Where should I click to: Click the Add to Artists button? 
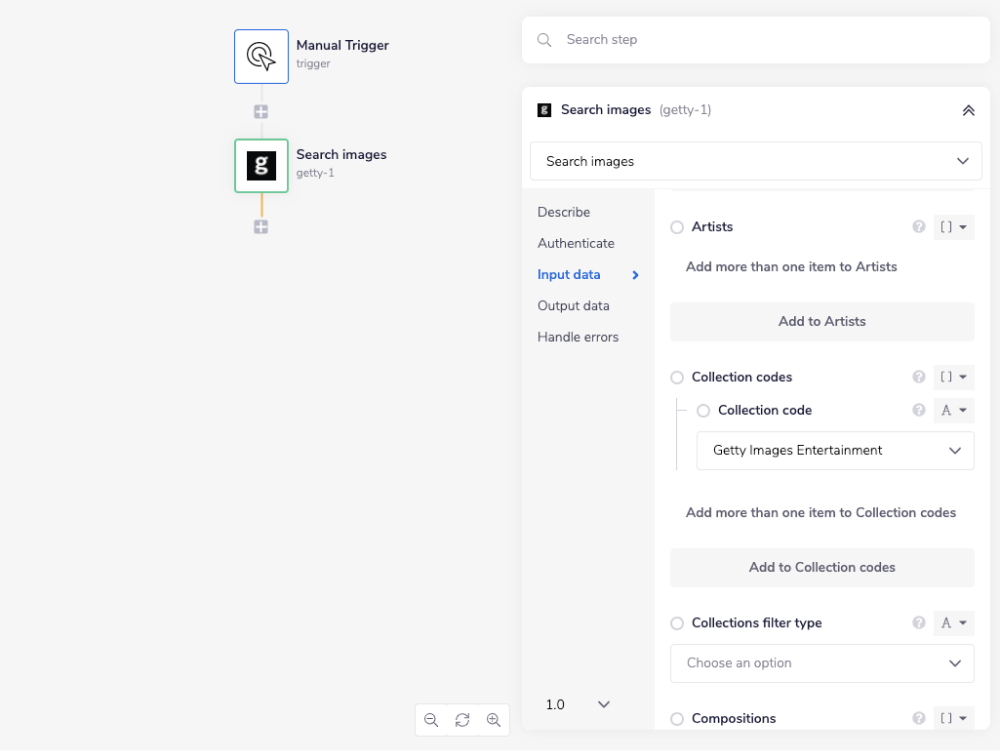[821, 322]
